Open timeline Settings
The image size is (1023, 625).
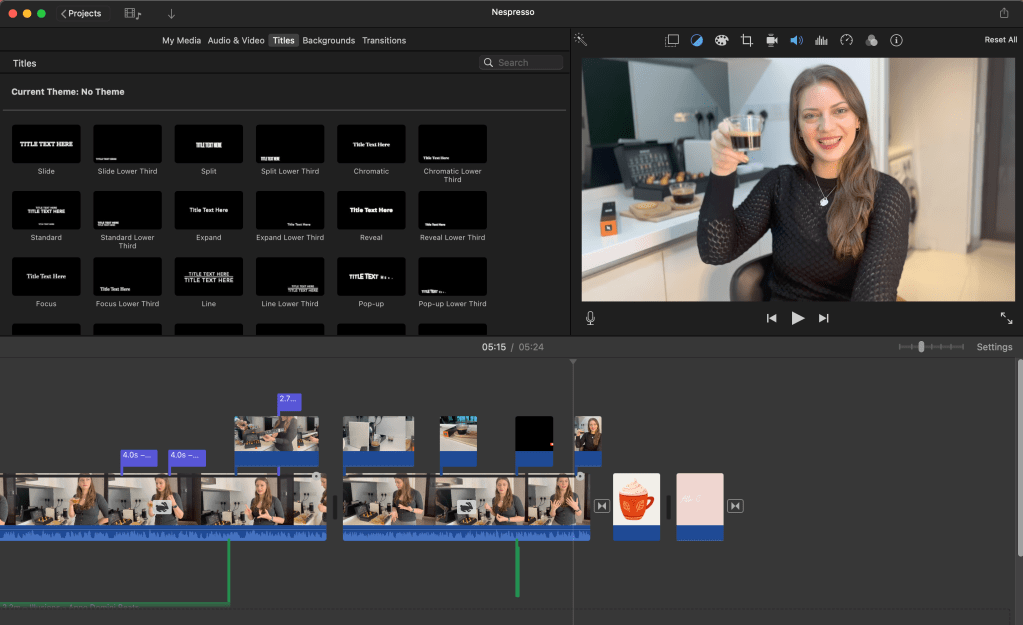click(993, 347)
